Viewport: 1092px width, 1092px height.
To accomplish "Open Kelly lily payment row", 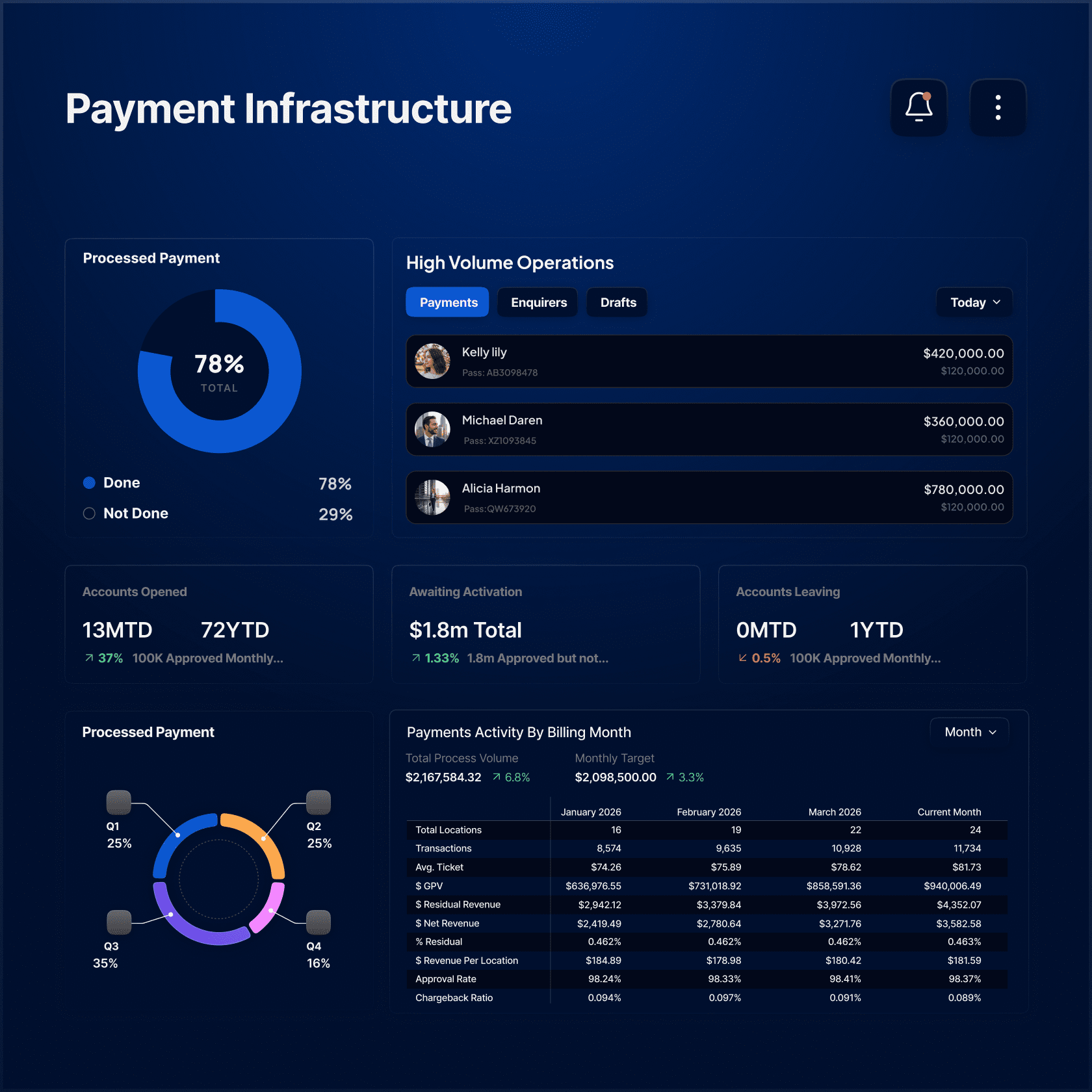I will coord(709,361).
